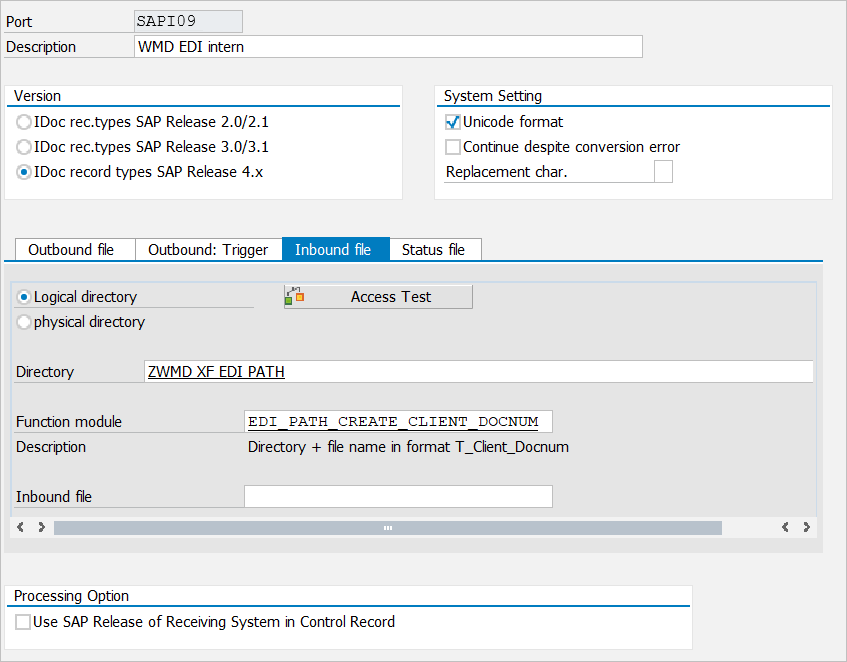Select IDoc rec.types SAP Release 2.0/2.1

pos(24,122)
